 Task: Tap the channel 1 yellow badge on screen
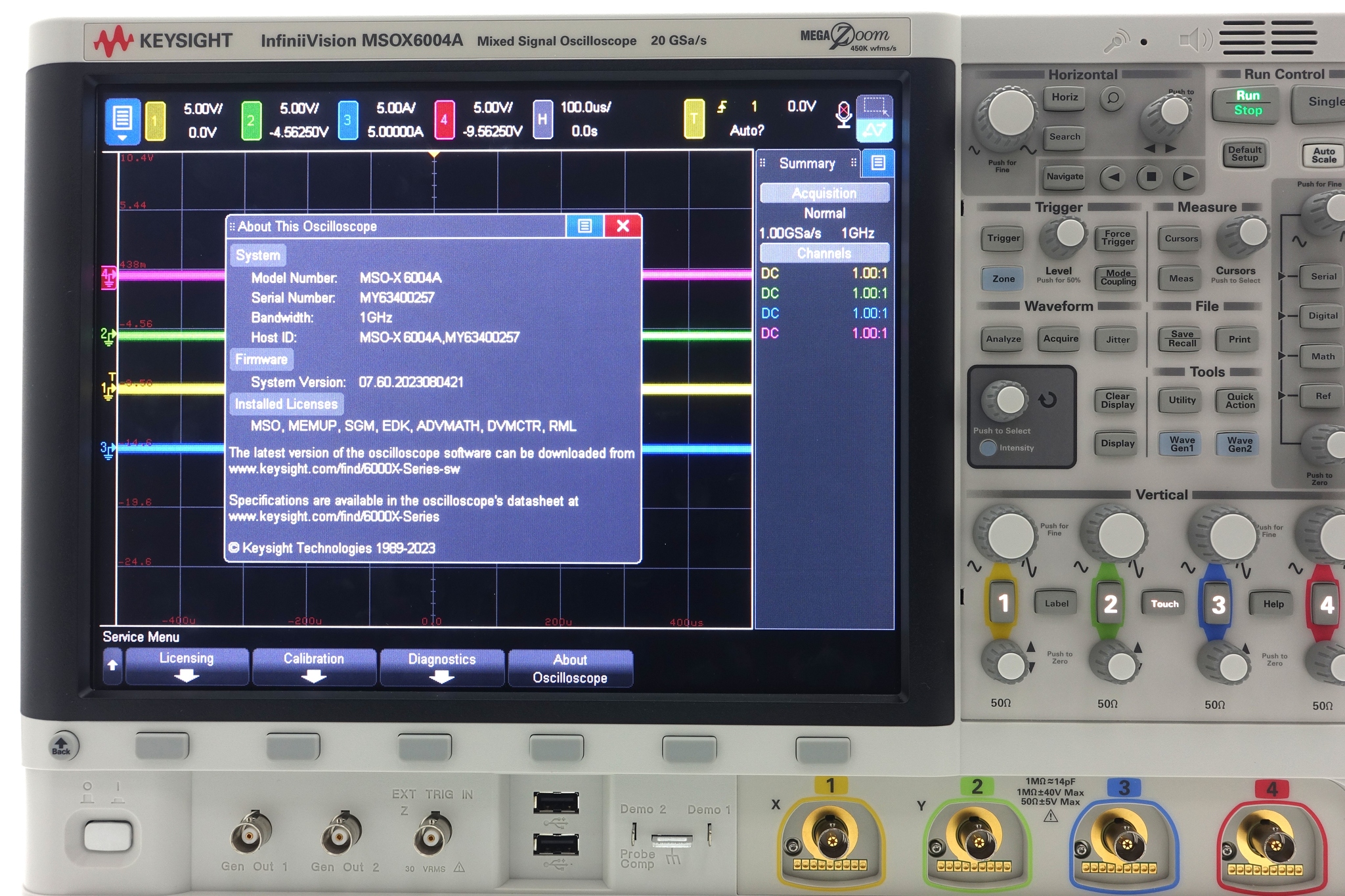(x=155, y=121)
